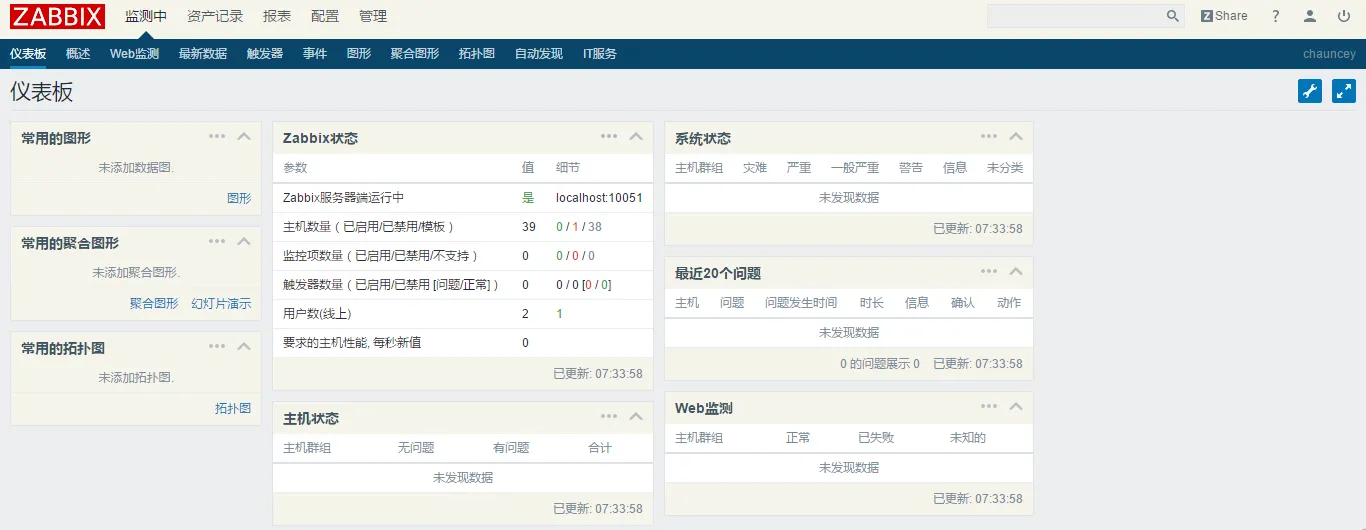This screenshot has height=530, width=1366.
Task: Open the 系统状态 widget dots menu
Action: [989, 136]
